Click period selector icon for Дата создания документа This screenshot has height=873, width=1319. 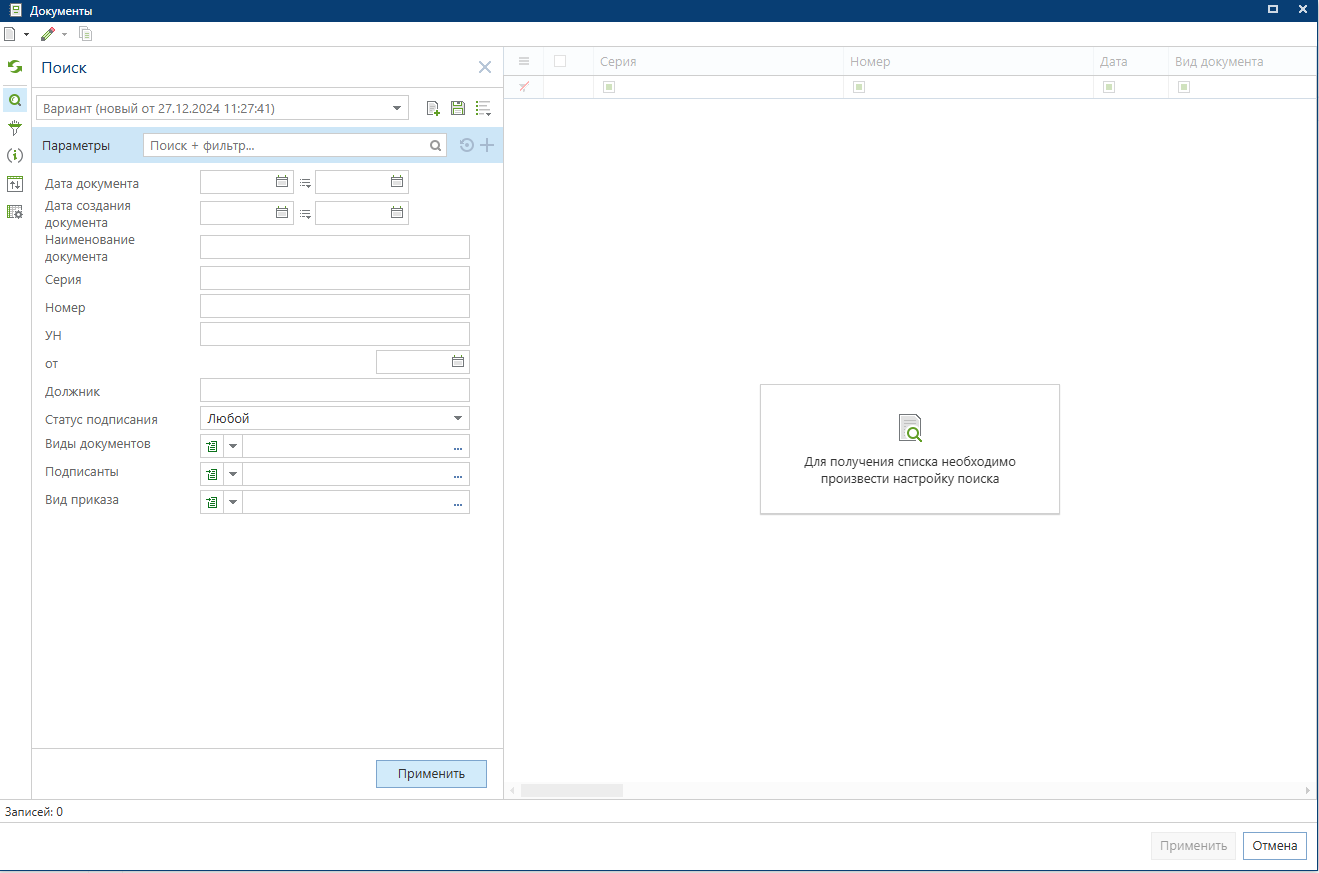pyautogui.click(x=305, y=213)
